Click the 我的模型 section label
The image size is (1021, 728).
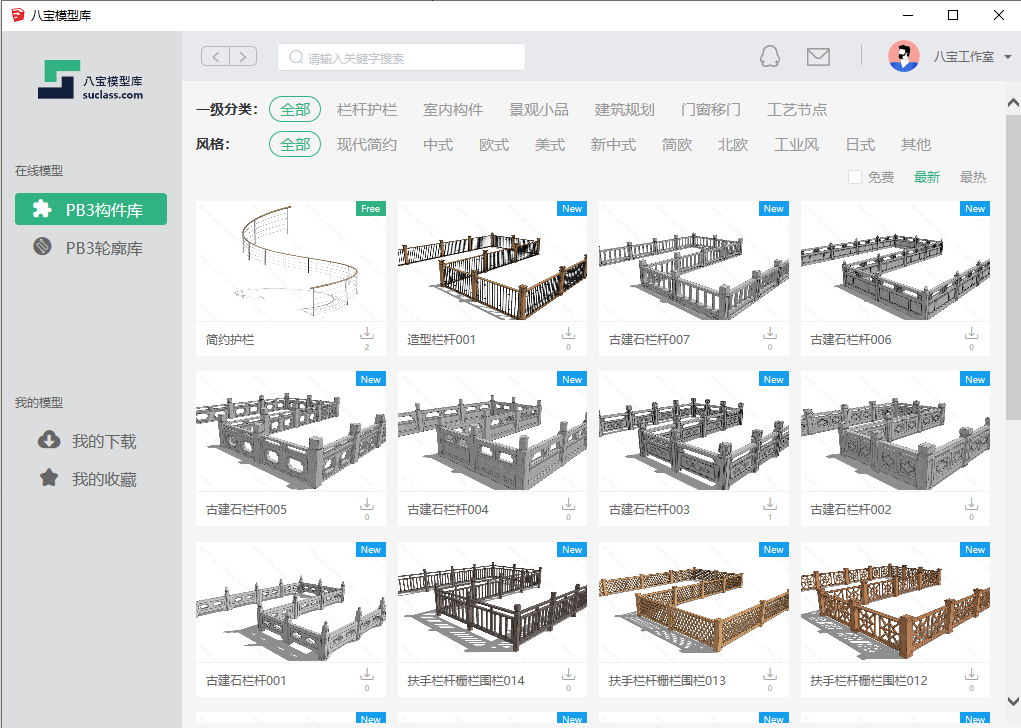pyautogui.click(x=39, y=402)
